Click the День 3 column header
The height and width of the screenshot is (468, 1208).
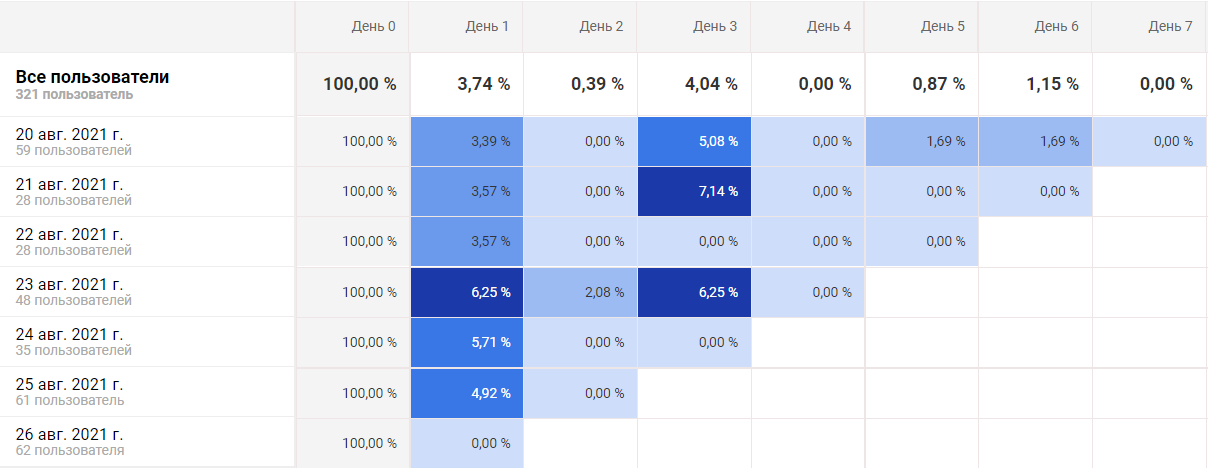pyautogui.click(x=714, y=26)
